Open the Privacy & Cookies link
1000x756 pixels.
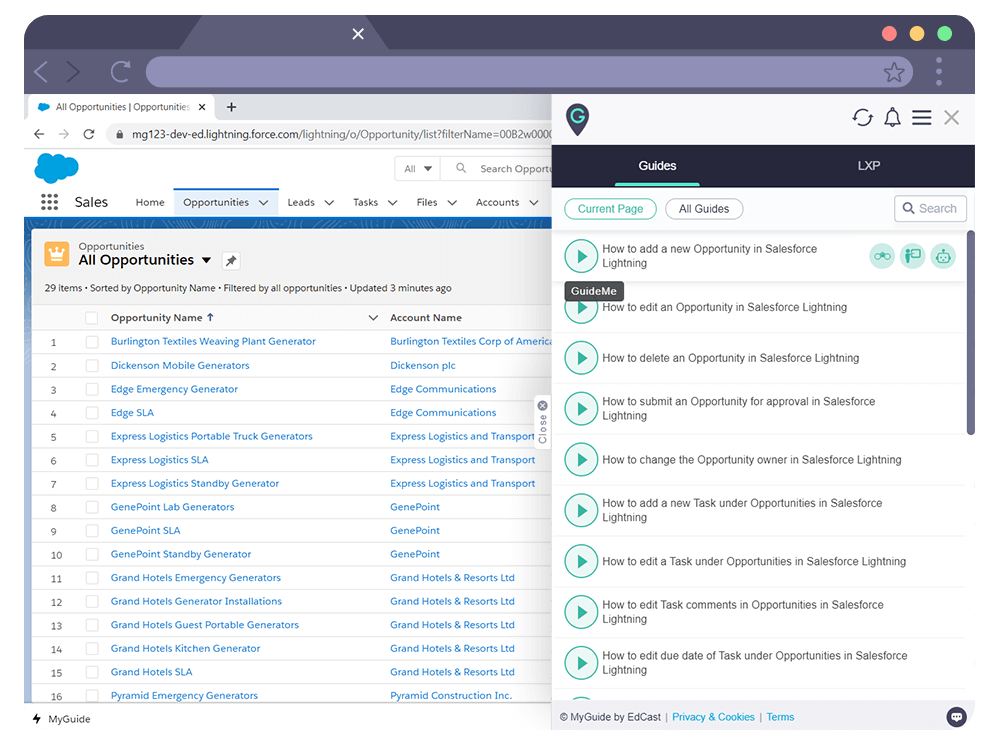713,717
